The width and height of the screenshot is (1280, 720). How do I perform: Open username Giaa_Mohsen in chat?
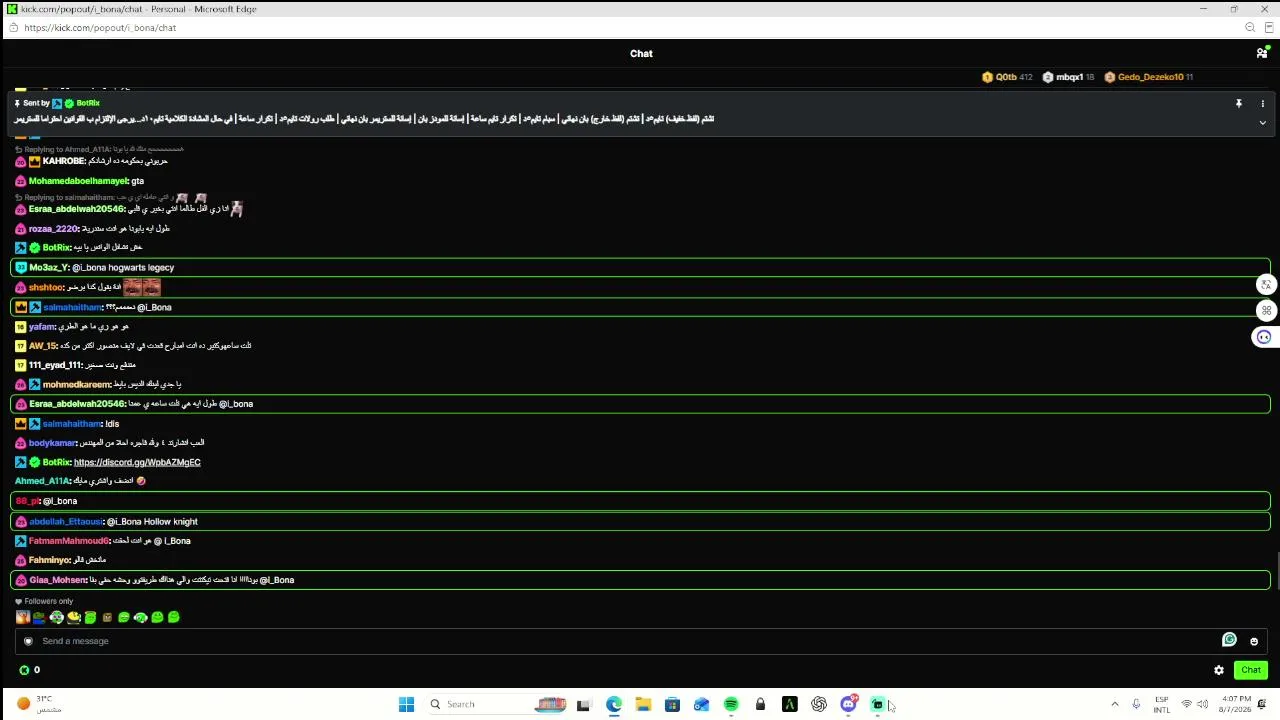[x=57, y=580]
